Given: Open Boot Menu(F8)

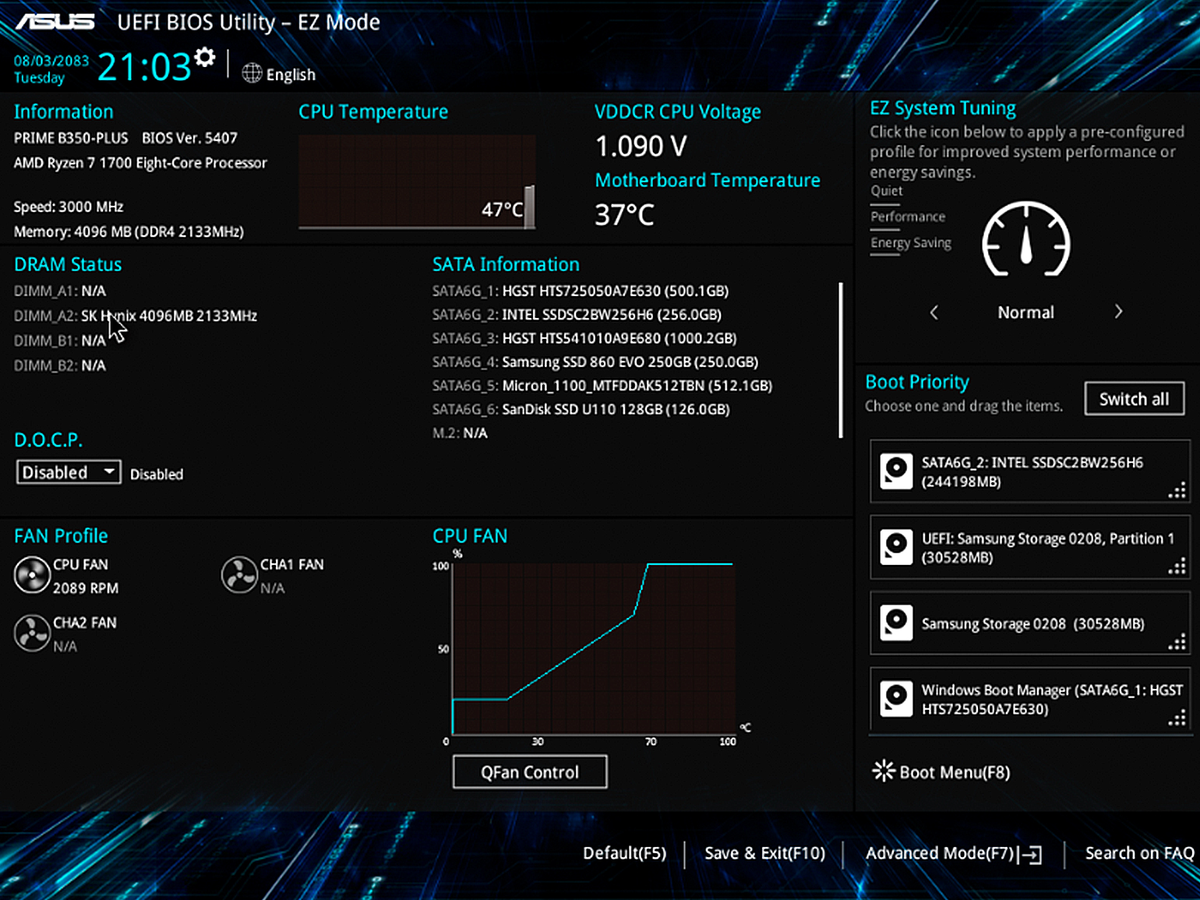Looking at the screenshot, I should [955, 772].
